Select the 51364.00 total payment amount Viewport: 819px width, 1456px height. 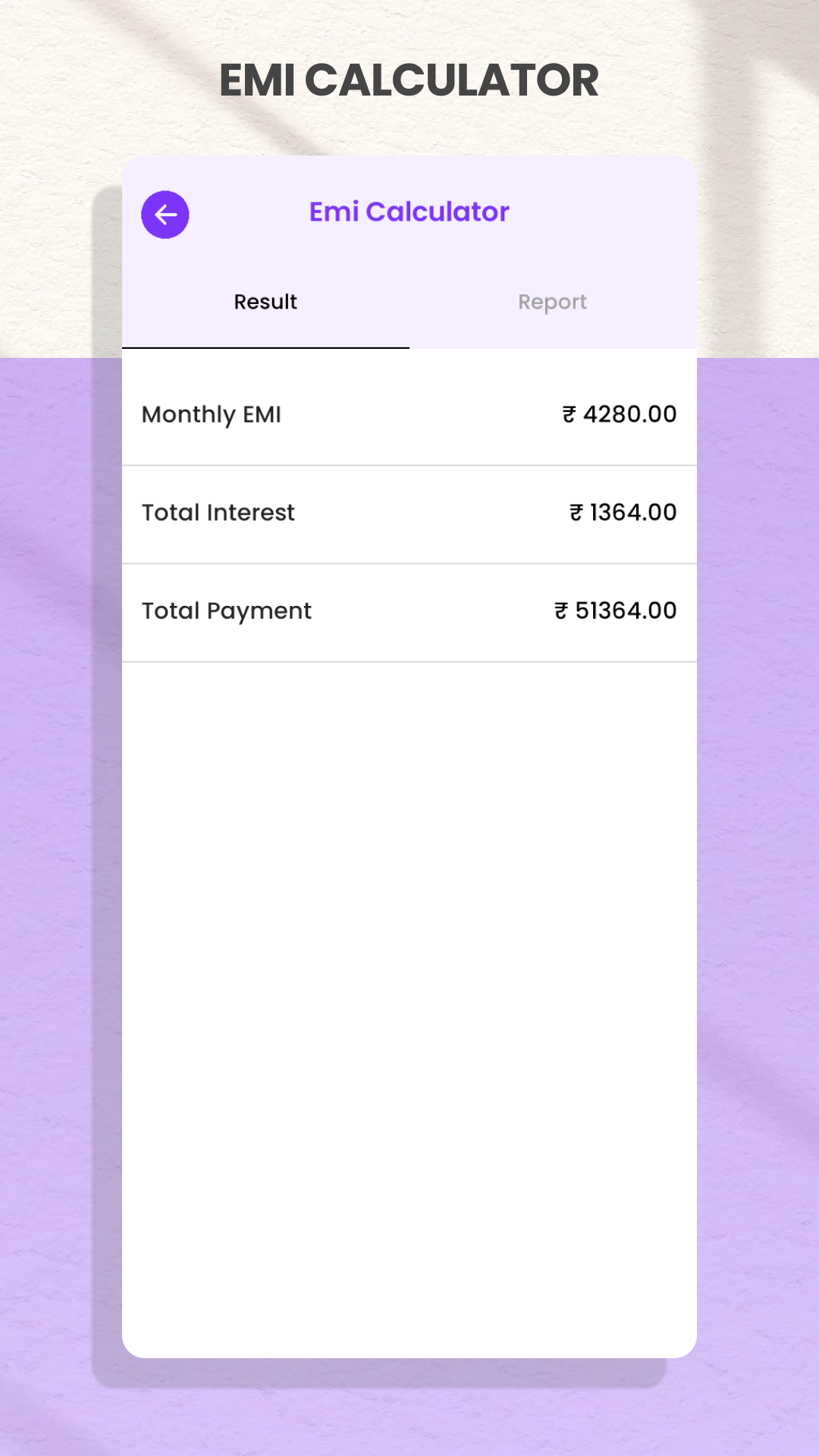tap(626, 610)
